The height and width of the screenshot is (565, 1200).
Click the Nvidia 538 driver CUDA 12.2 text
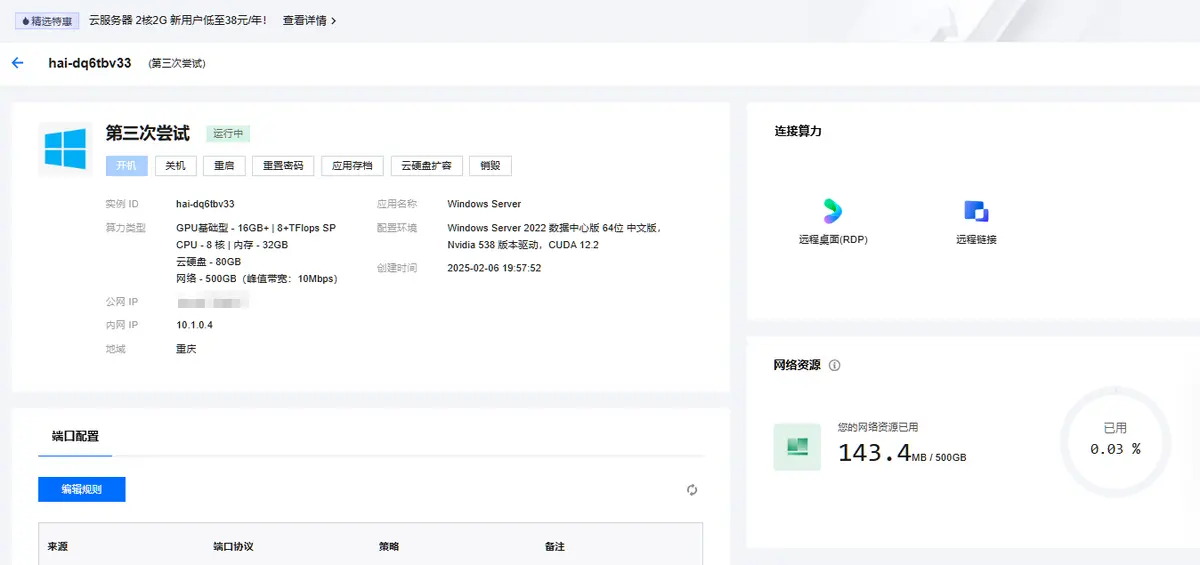click(523, 245)
